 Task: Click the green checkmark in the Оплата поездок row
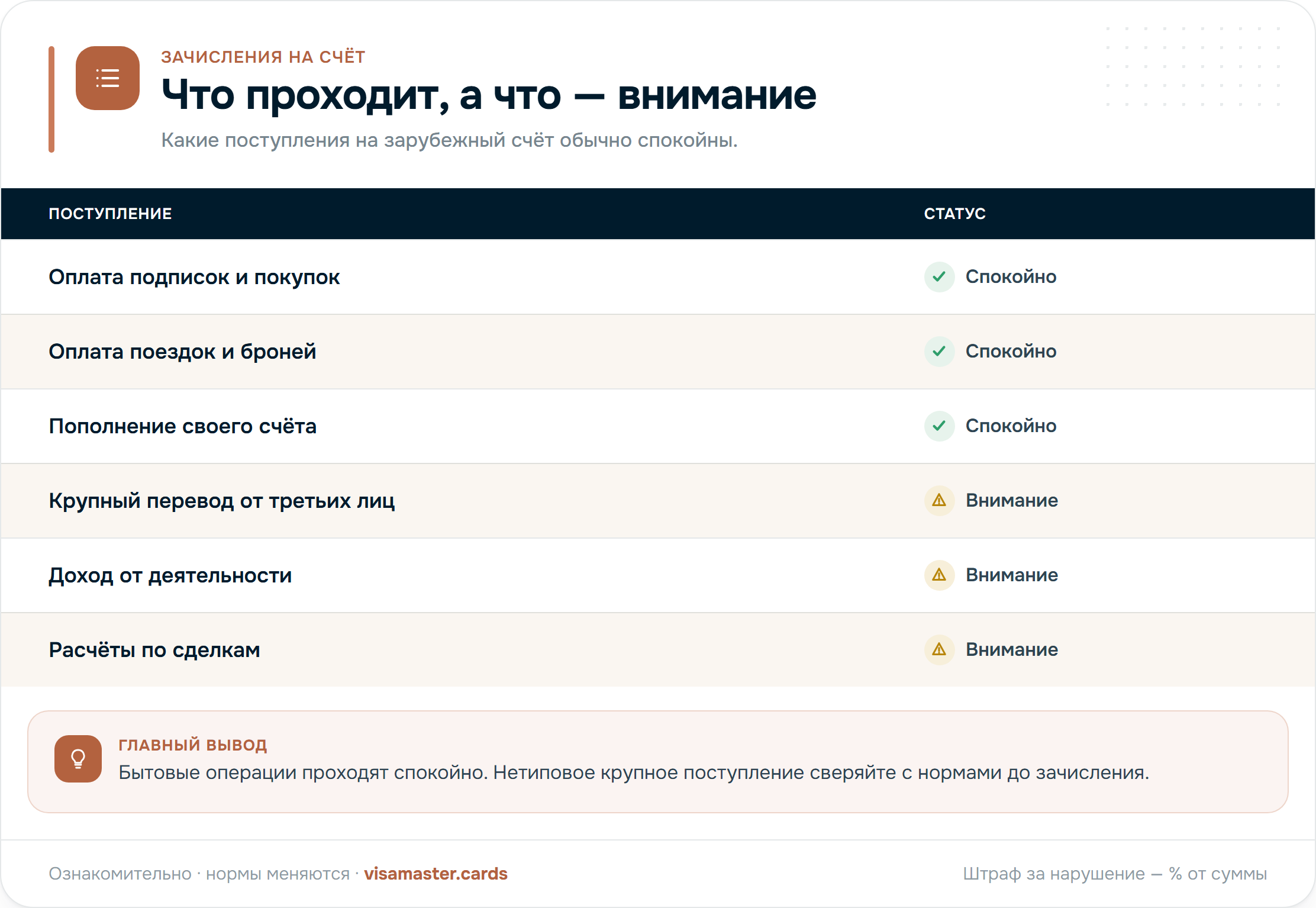(939, 352)
